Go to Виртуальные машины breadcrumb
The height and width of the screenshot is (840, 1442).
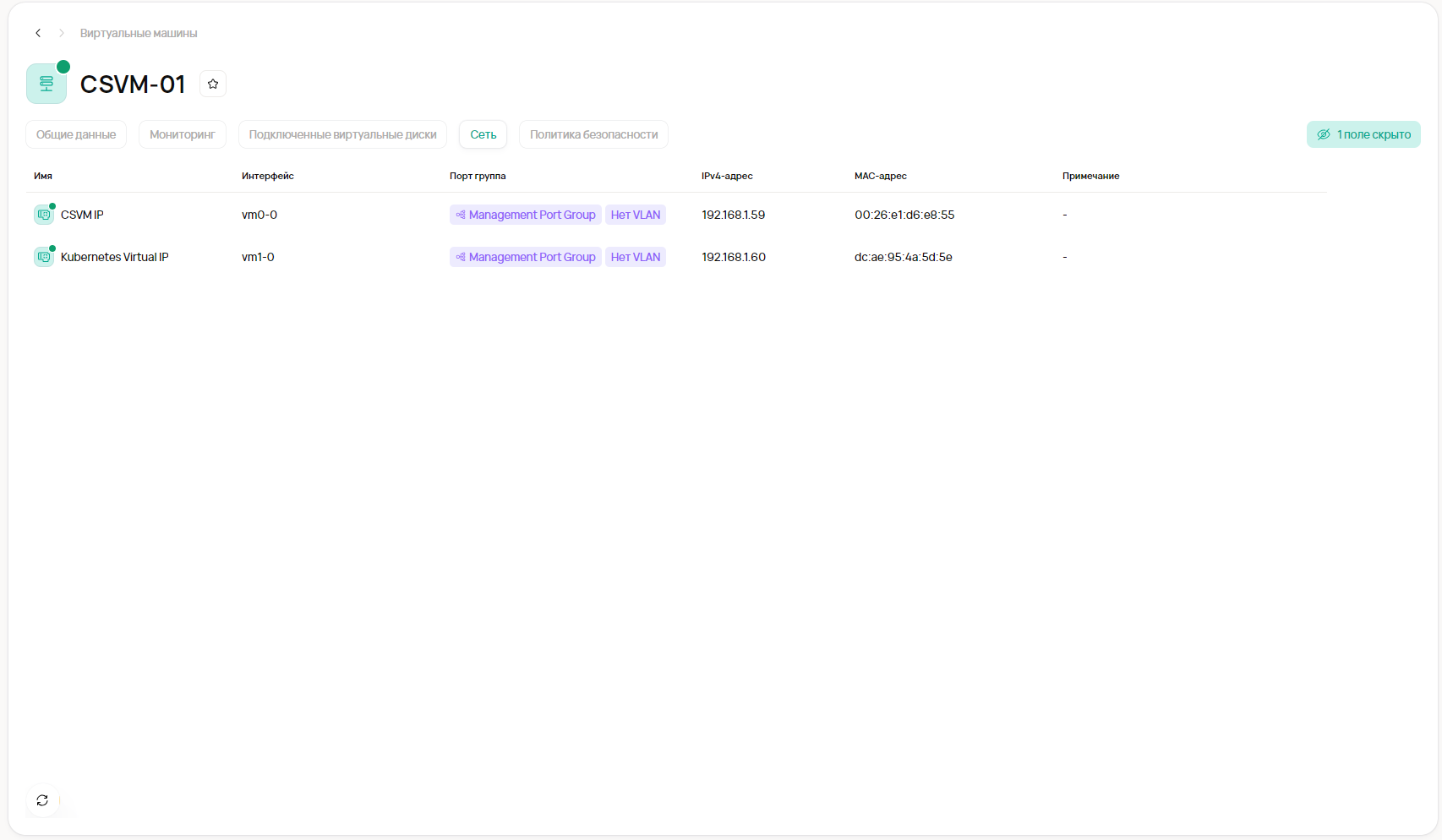point(139,33)
